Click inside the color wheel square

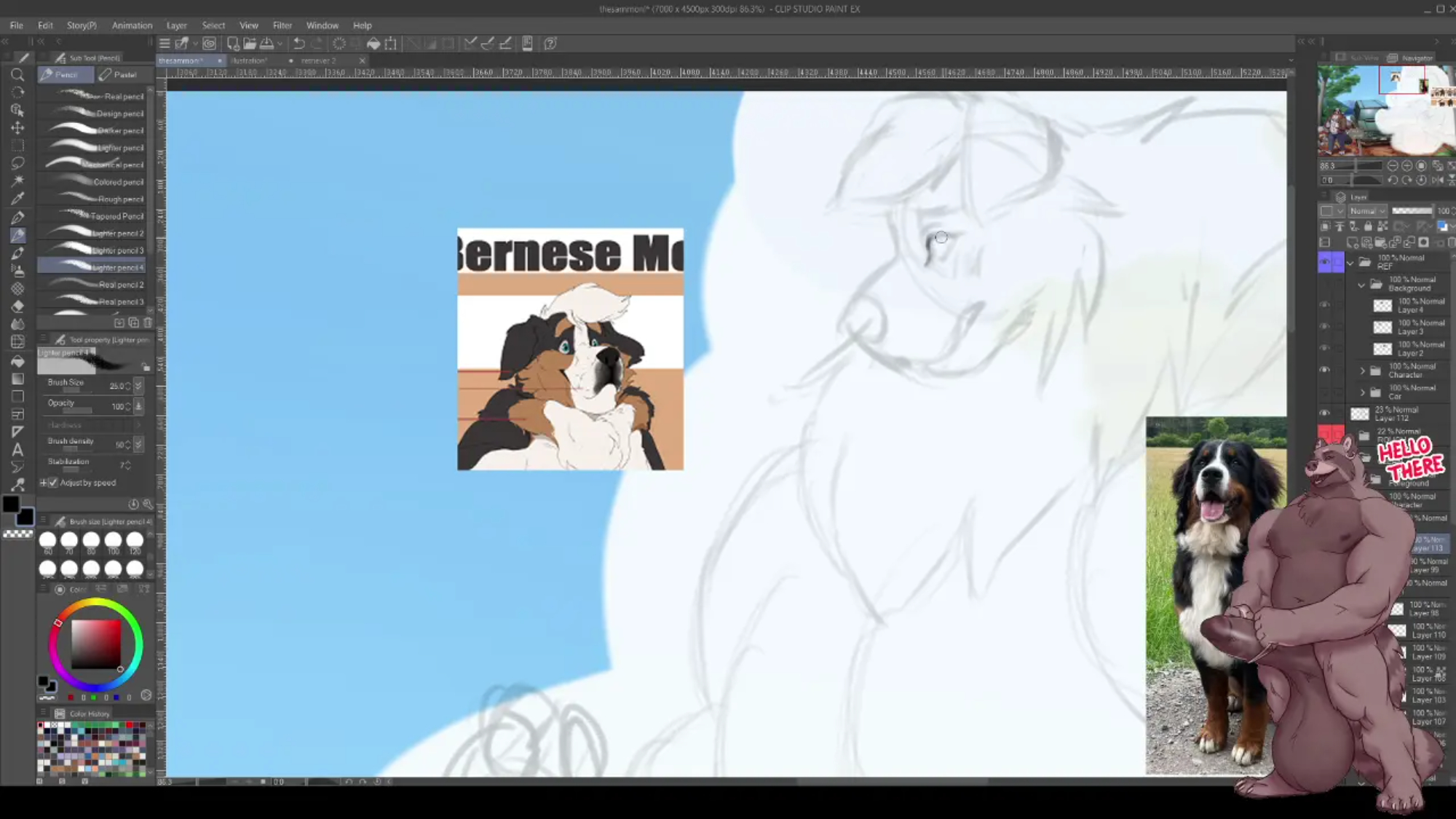[x=95, y=644]
